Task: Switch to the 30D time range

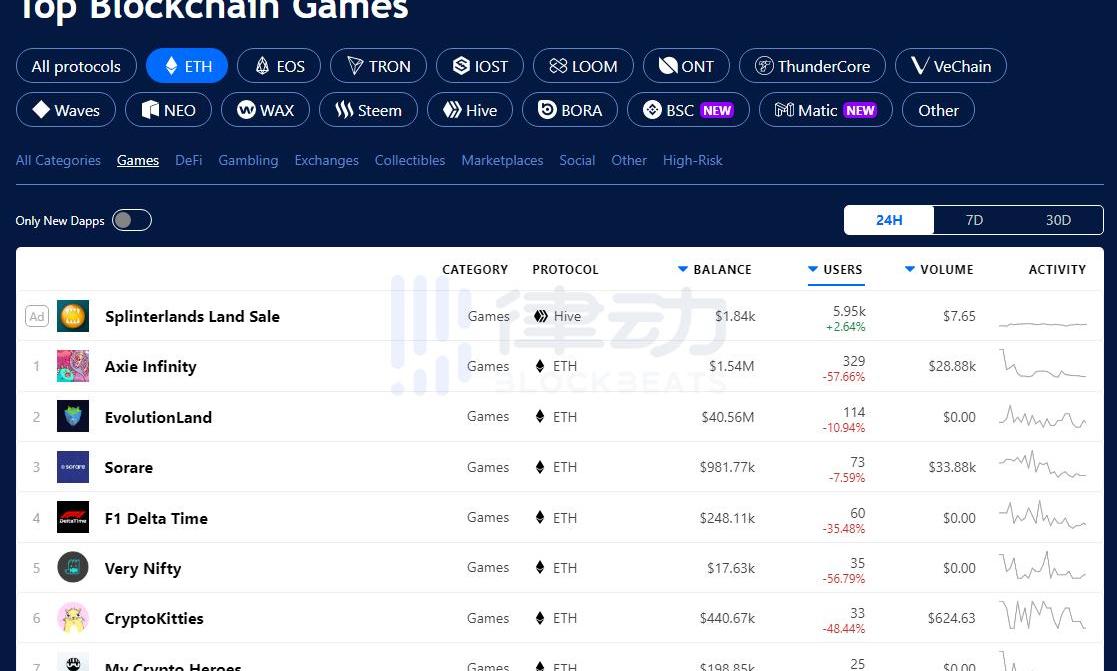Action: point(1058,220)
